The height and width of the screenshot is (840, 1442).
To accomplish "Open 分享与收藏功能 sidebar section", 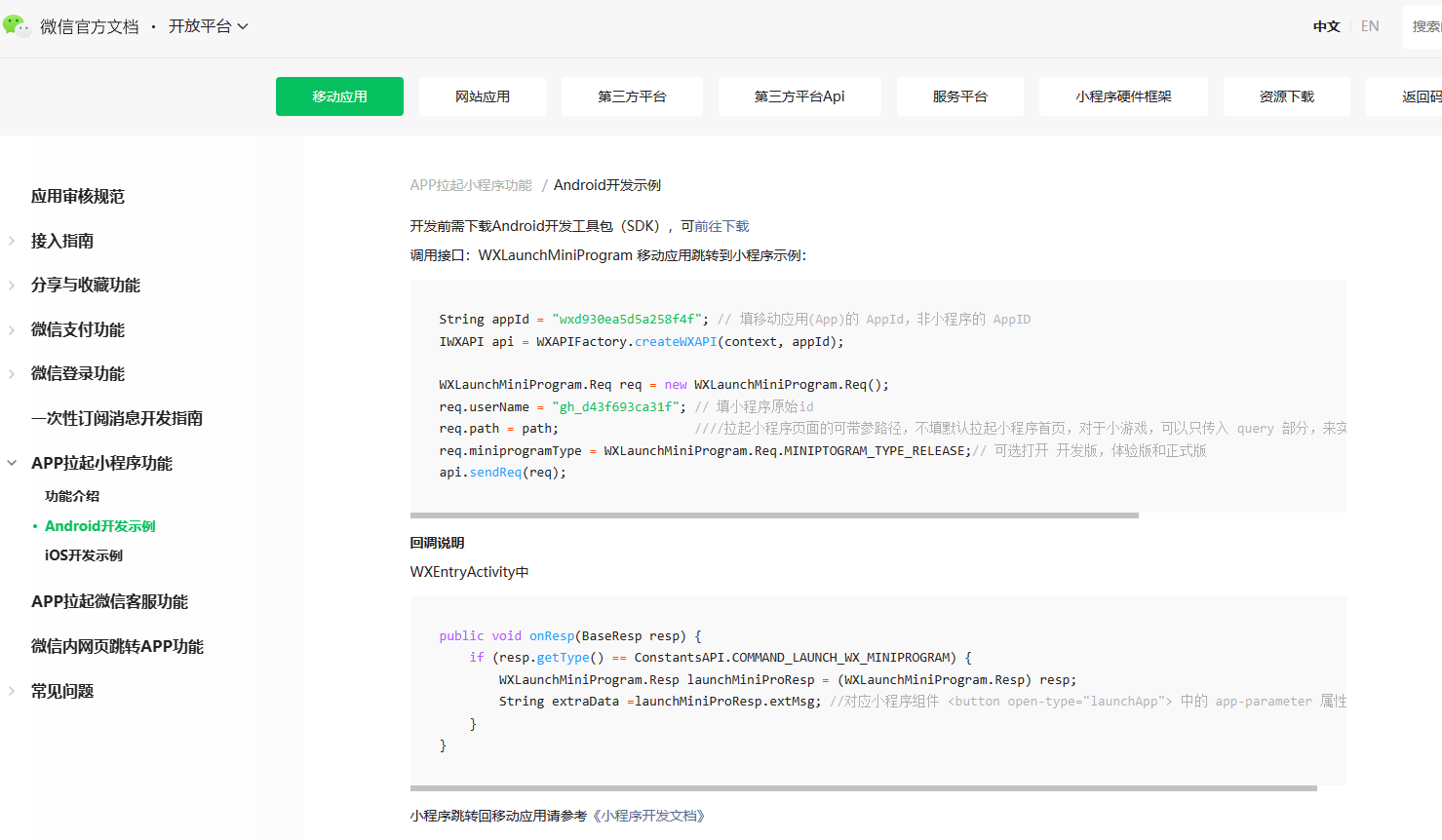I will 86,285.
